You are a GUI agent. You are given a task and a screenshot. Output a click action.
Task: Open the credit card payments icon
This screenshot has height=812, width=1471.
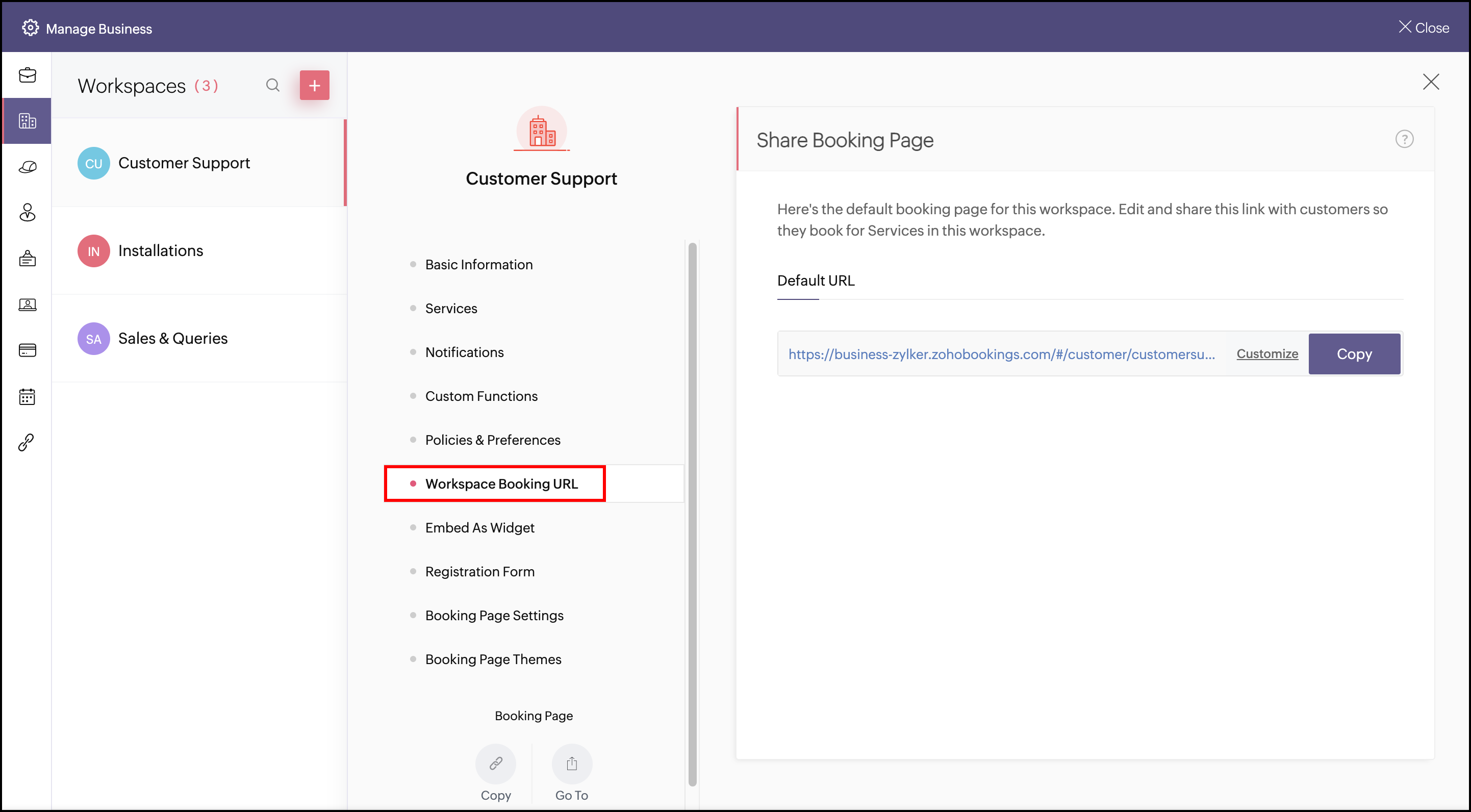[27, 350]
